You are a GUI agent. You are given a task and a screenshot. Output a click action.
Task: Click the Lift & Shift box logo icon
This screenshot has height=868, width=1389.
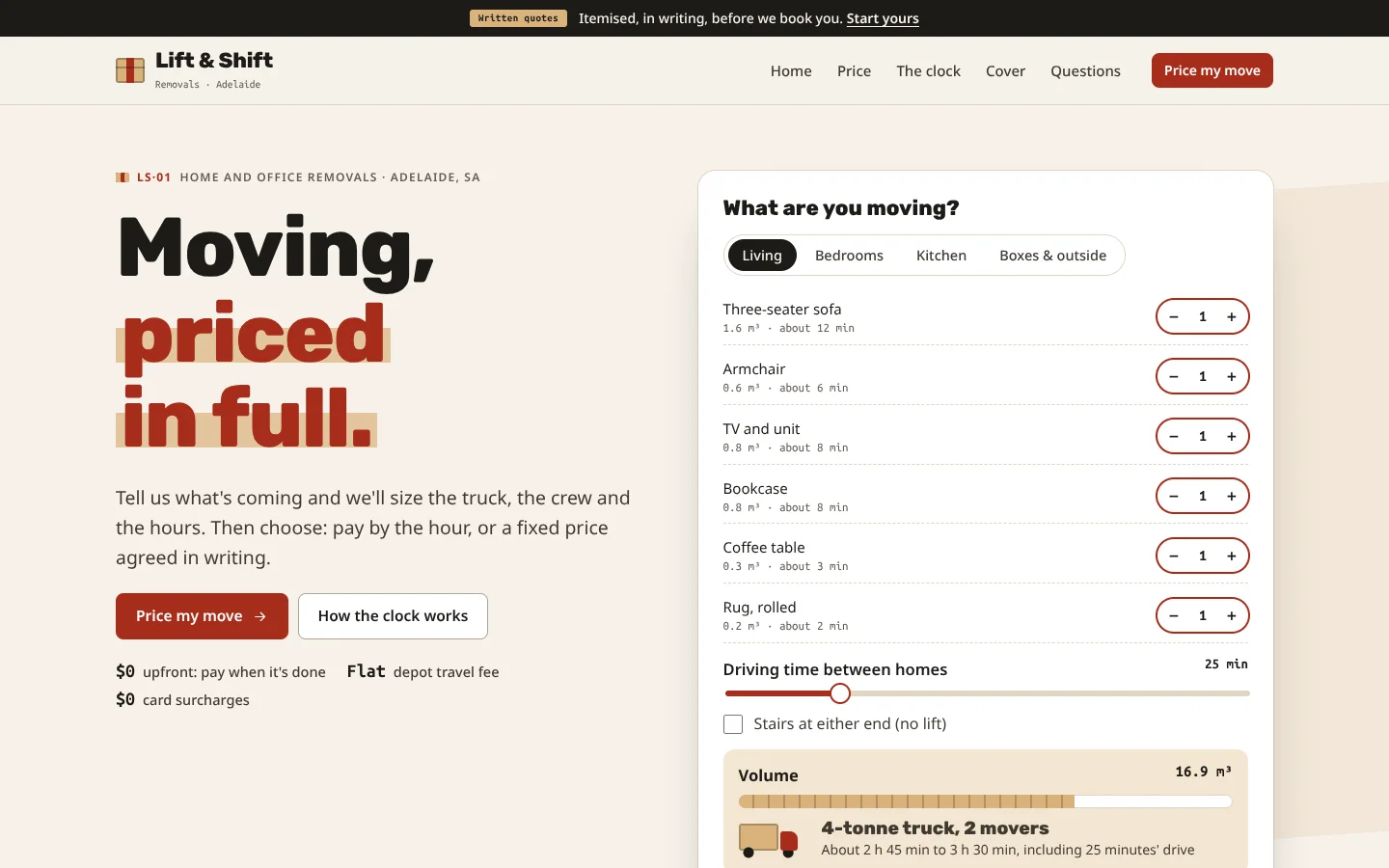[x=130, y=69]
